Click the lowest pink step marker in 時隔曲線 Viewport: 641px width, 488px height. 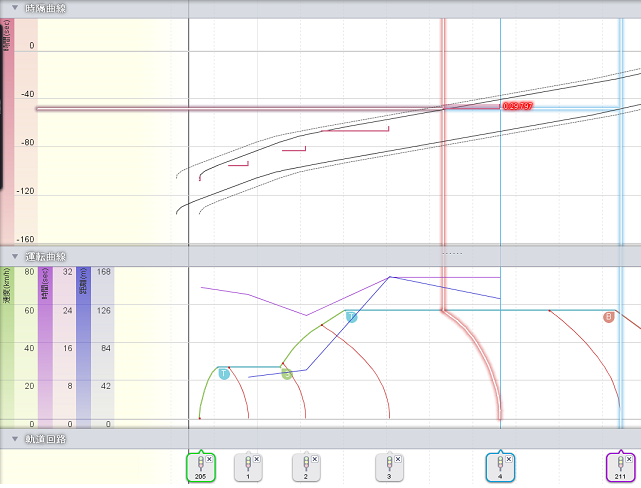(238, 164)
